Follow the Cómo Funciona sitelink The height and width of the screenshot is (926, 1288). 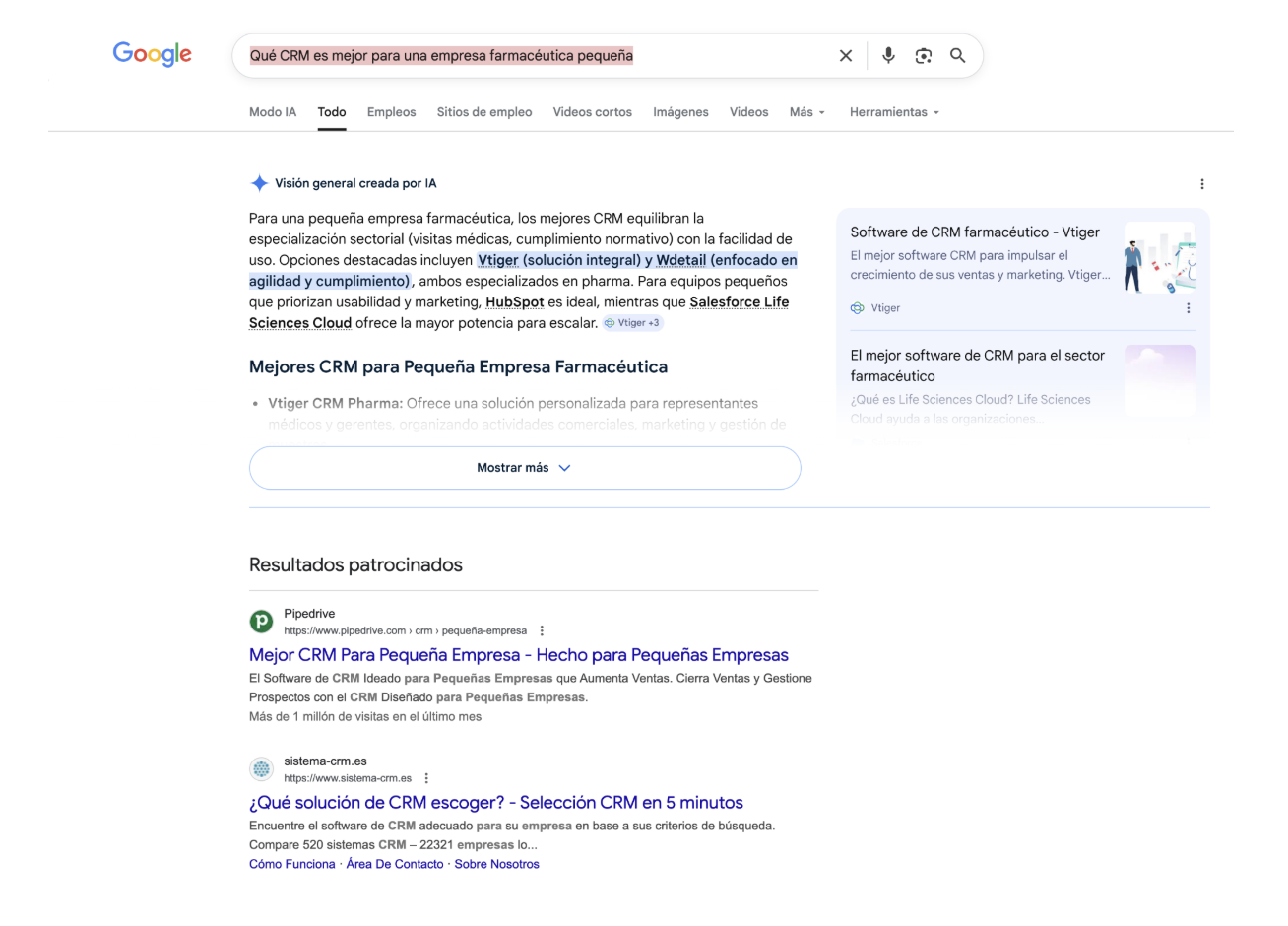pyautogui.click(x=292, y=865)
